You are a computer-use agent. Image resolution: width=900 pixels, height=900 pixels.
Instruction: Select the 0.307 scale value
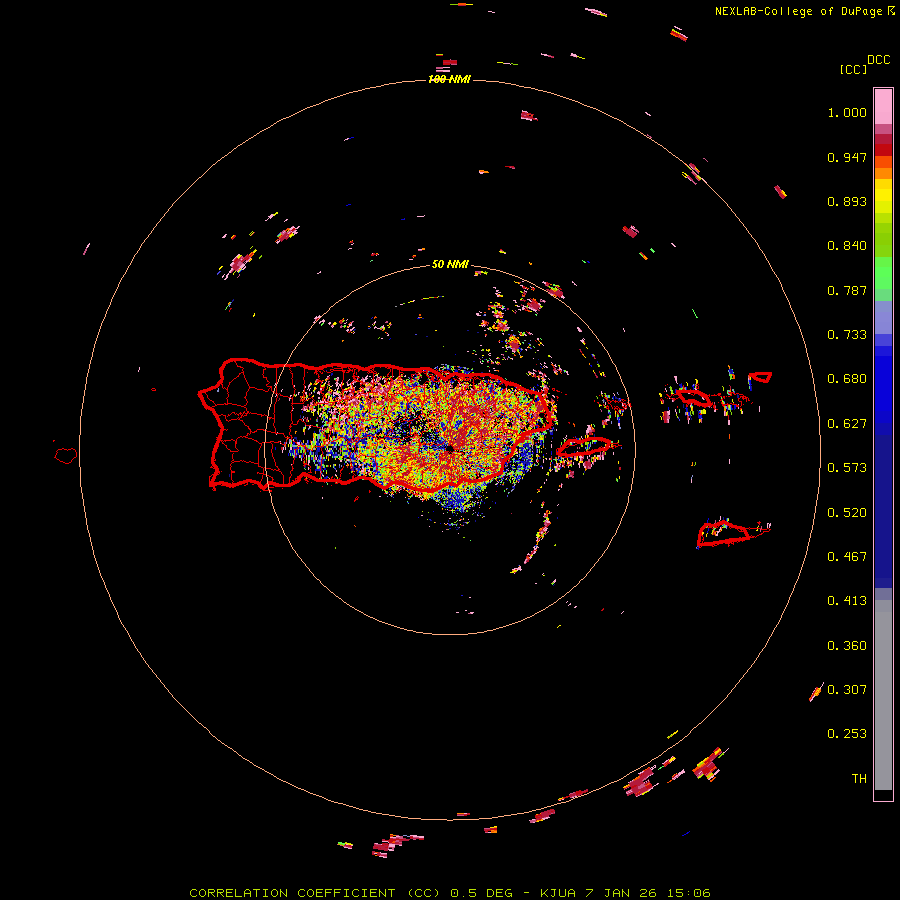pos(847,690)
